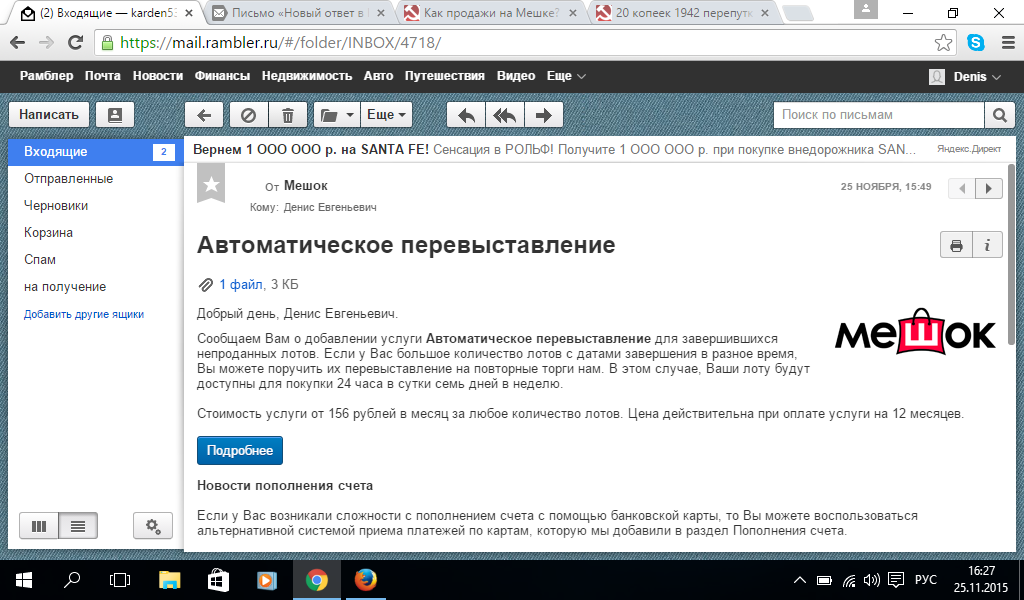Click the Мешок logo image
Screen dimensions: 1024x600
[915, 331]
